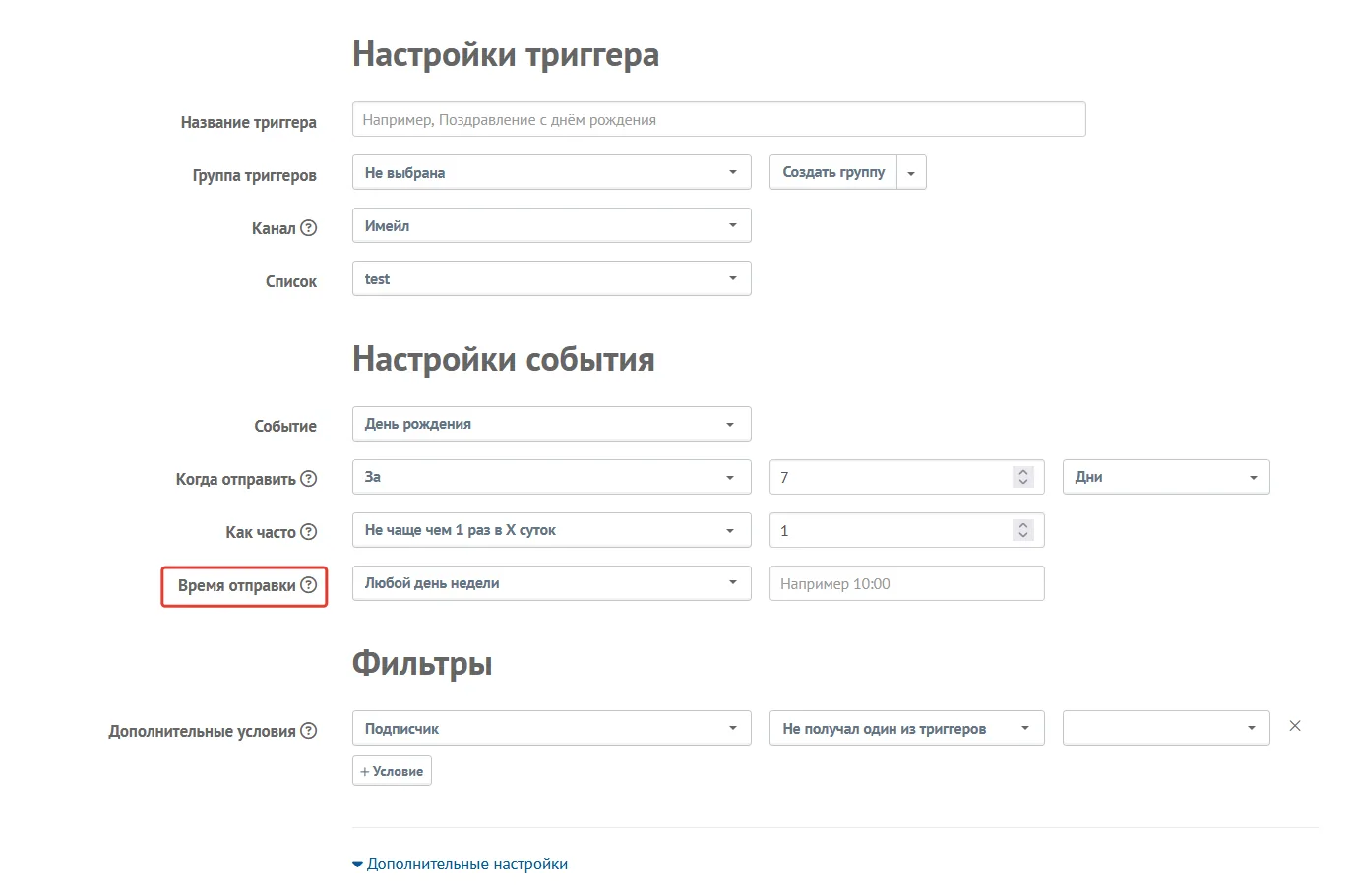
Task: Open the Канал dropdown showing Имейл
Action: tap(552, 225)
